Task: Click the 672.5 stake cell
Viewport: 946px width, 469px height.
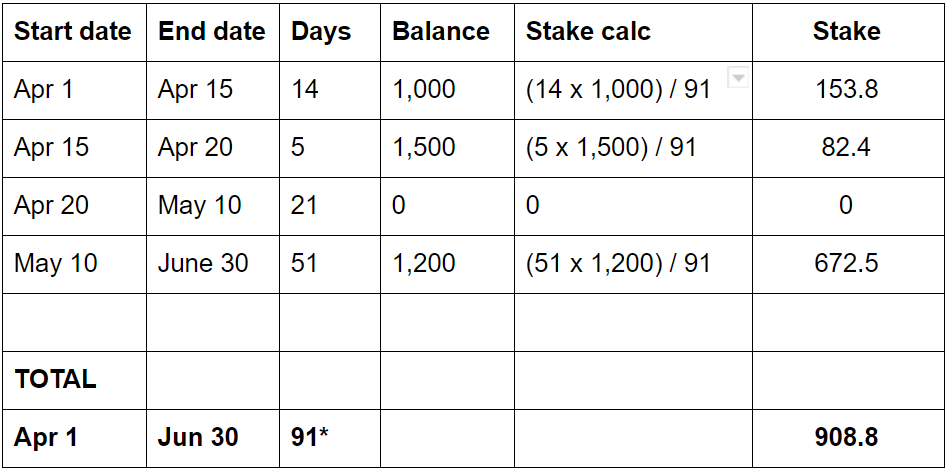Action: click(x=846, y=263)
